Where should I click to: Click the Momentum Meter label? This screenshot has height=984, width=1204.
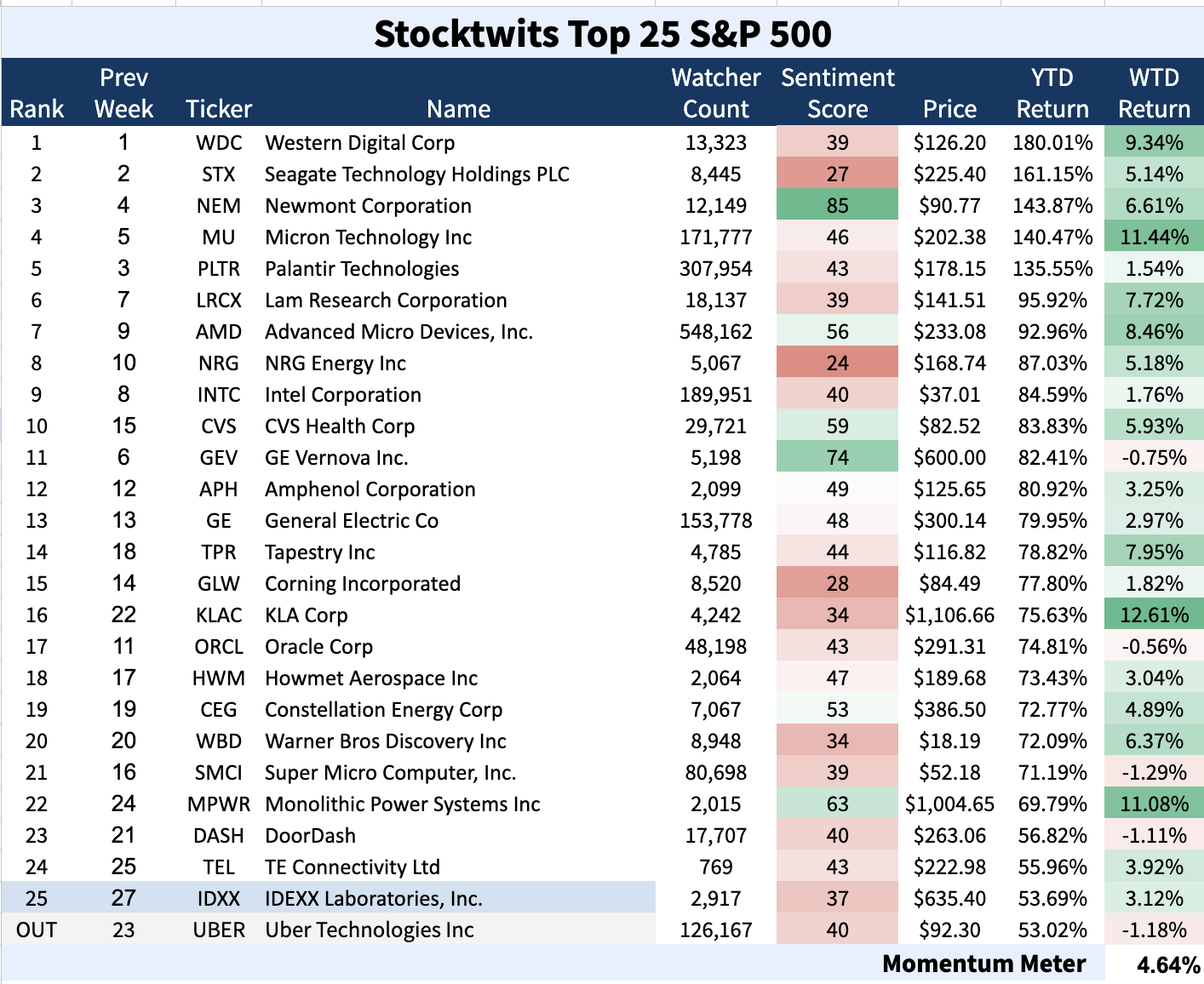pos(983,964)
